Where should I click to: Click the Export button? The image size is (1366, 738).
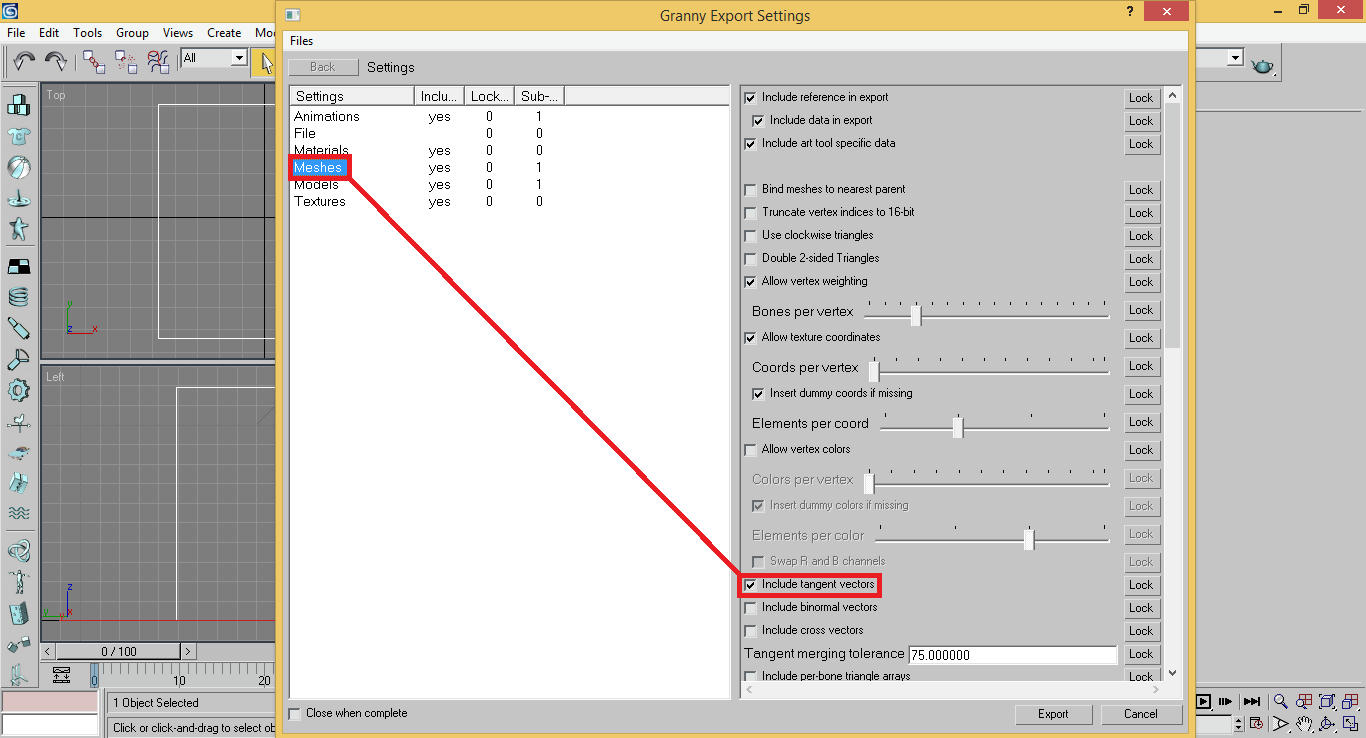(x=1053, y=714)
